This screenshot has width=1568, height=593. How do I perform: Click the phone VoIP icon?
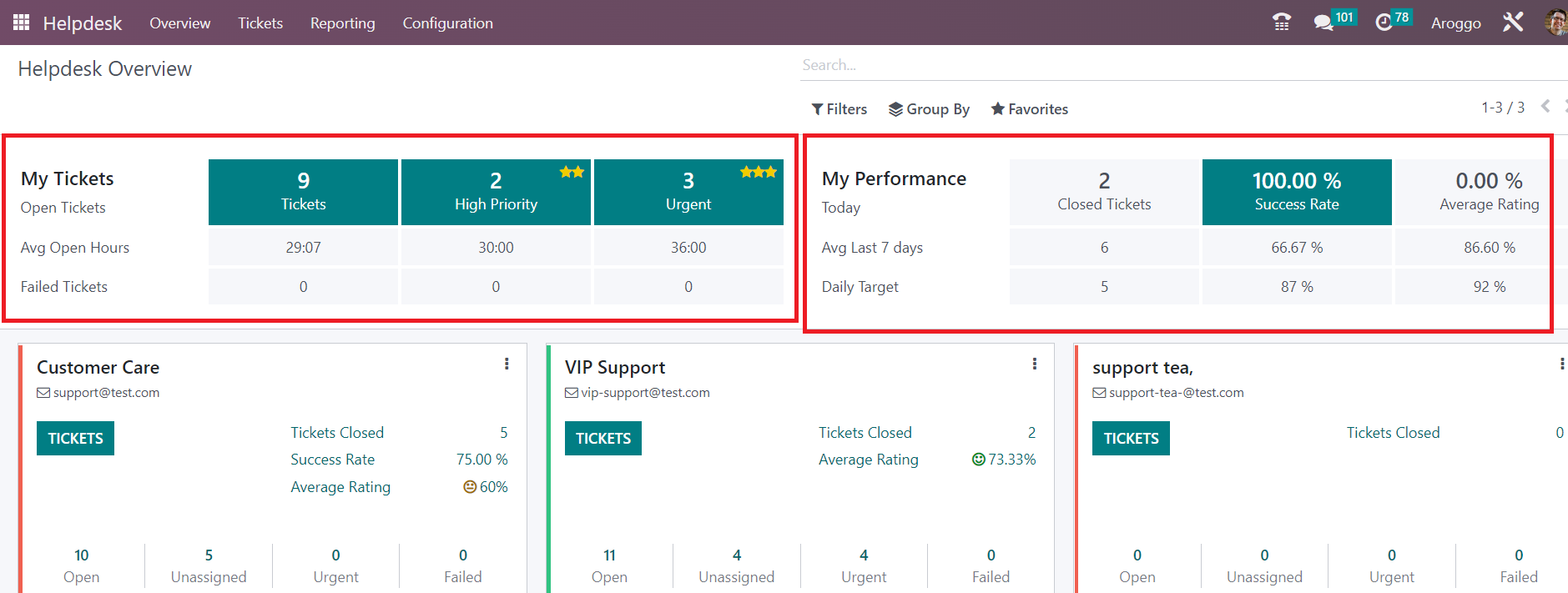pos(1282,23)
